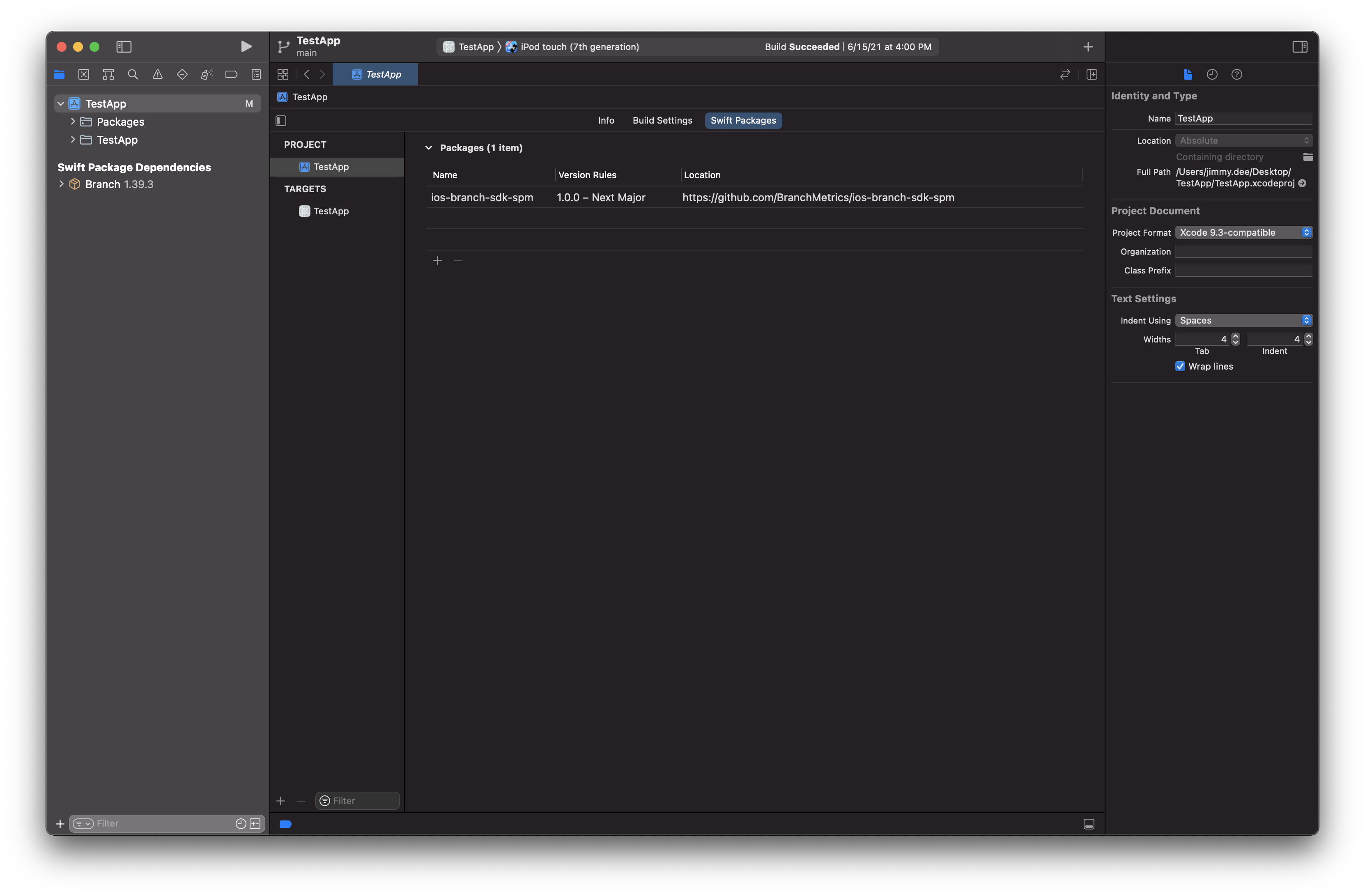Open the related items grid menu
This screenshot has height=896, width=1365.
point(283,74)
